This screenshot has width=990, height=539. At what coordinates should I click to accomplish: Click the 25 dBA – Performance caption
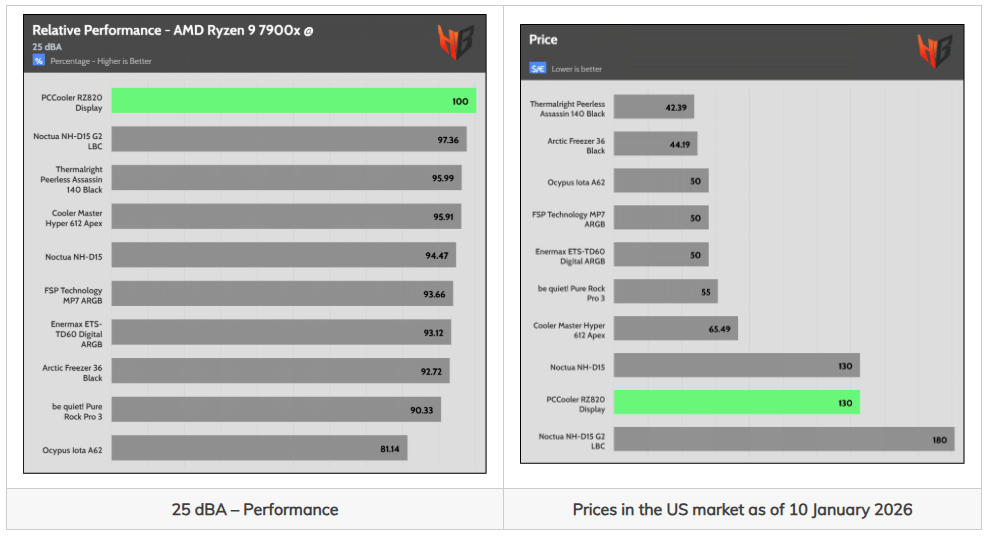click(x=255, y=509)
